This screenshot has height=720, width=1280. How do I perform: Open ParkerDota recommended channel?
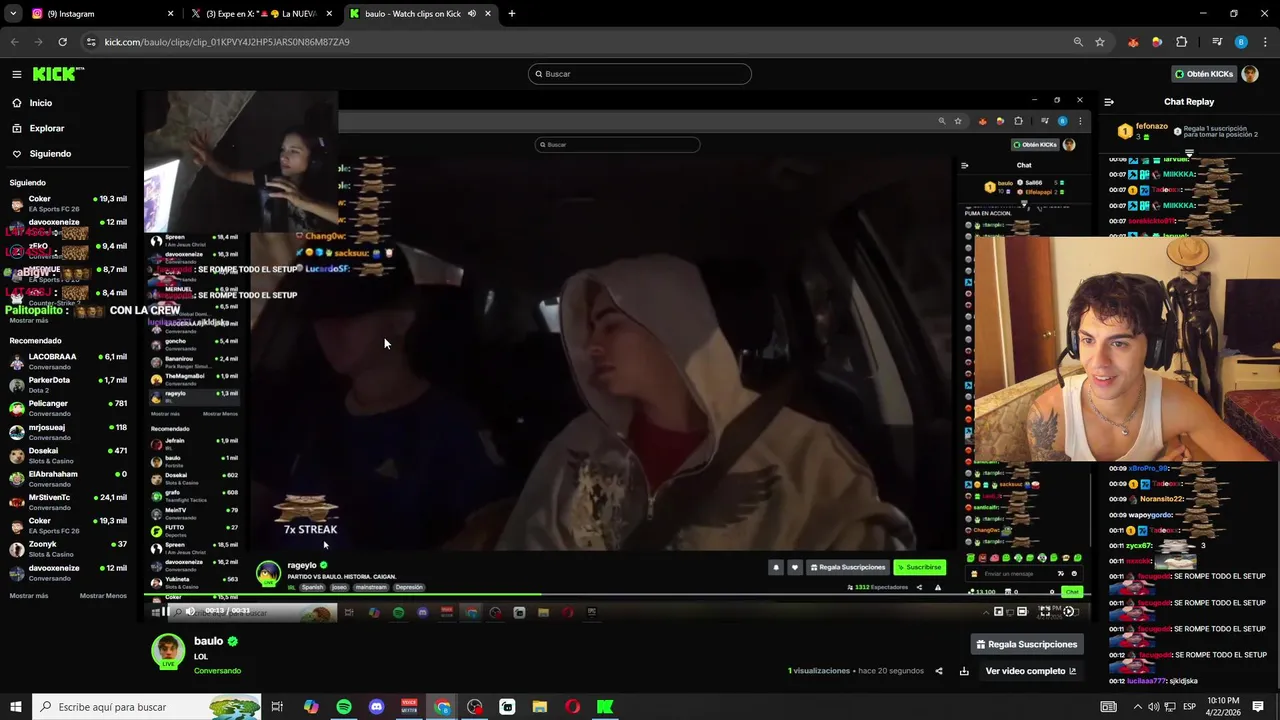68,385
